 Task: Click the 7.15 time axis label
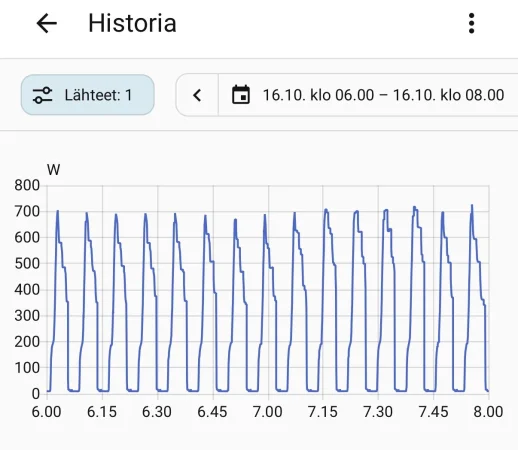[x=322, y=412]
